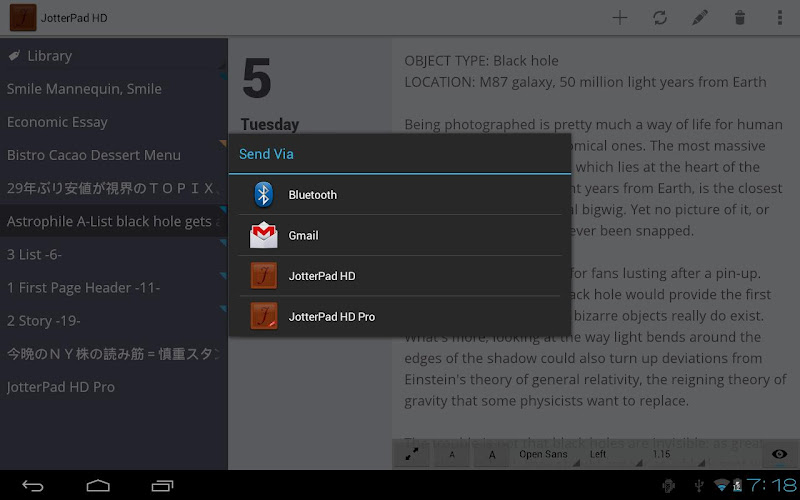Open the 1.15 line spacing dropdown
The height and width of the screenshot is (500, 800).
tap(676, 454)
